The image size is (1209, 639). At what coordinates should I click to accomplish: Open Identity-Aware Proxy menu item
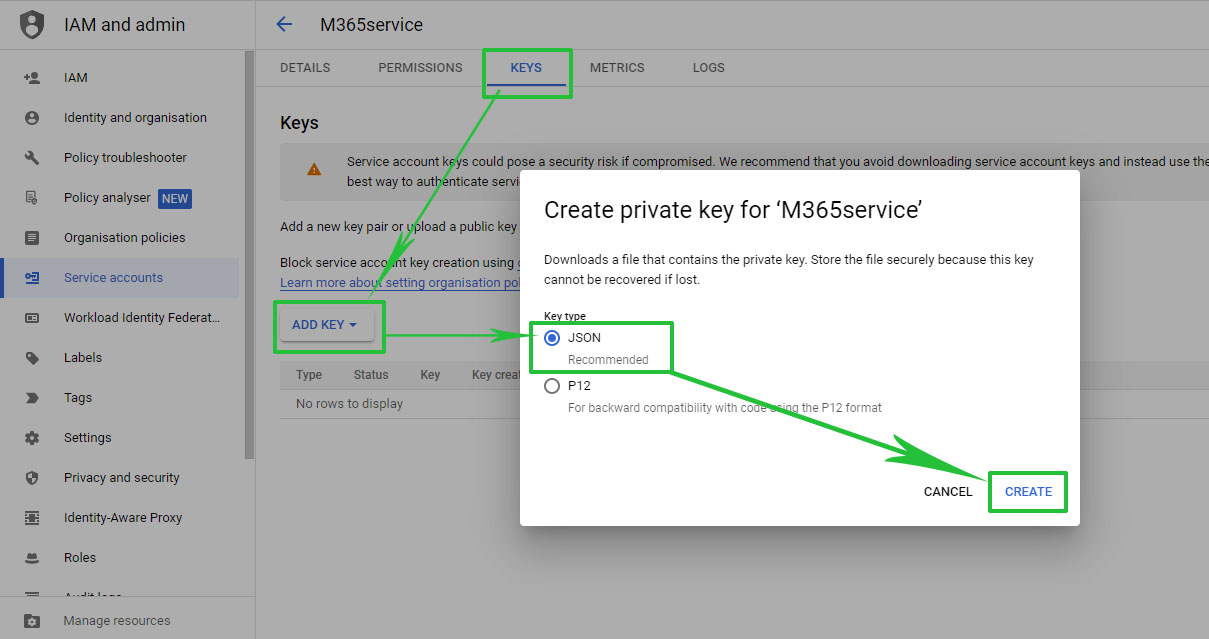pyautogui.click(x=120, y=518)
